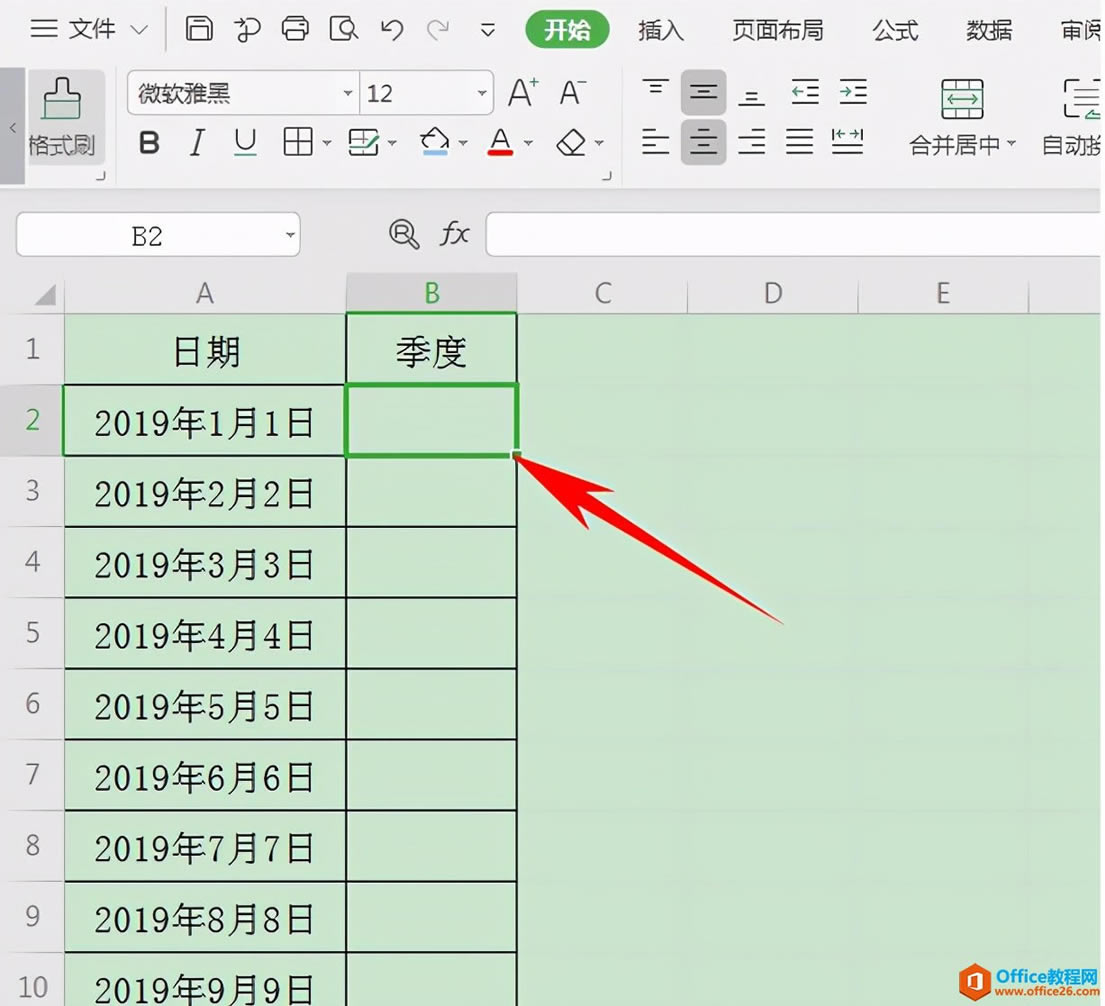This screenshot has width=1105, height=1006.
Task: Select column A header
Action: pos(204,293)
